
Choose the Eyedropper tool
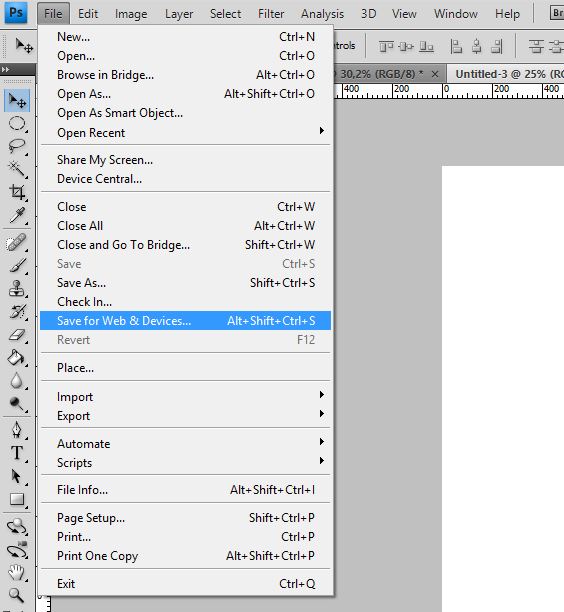17,215
